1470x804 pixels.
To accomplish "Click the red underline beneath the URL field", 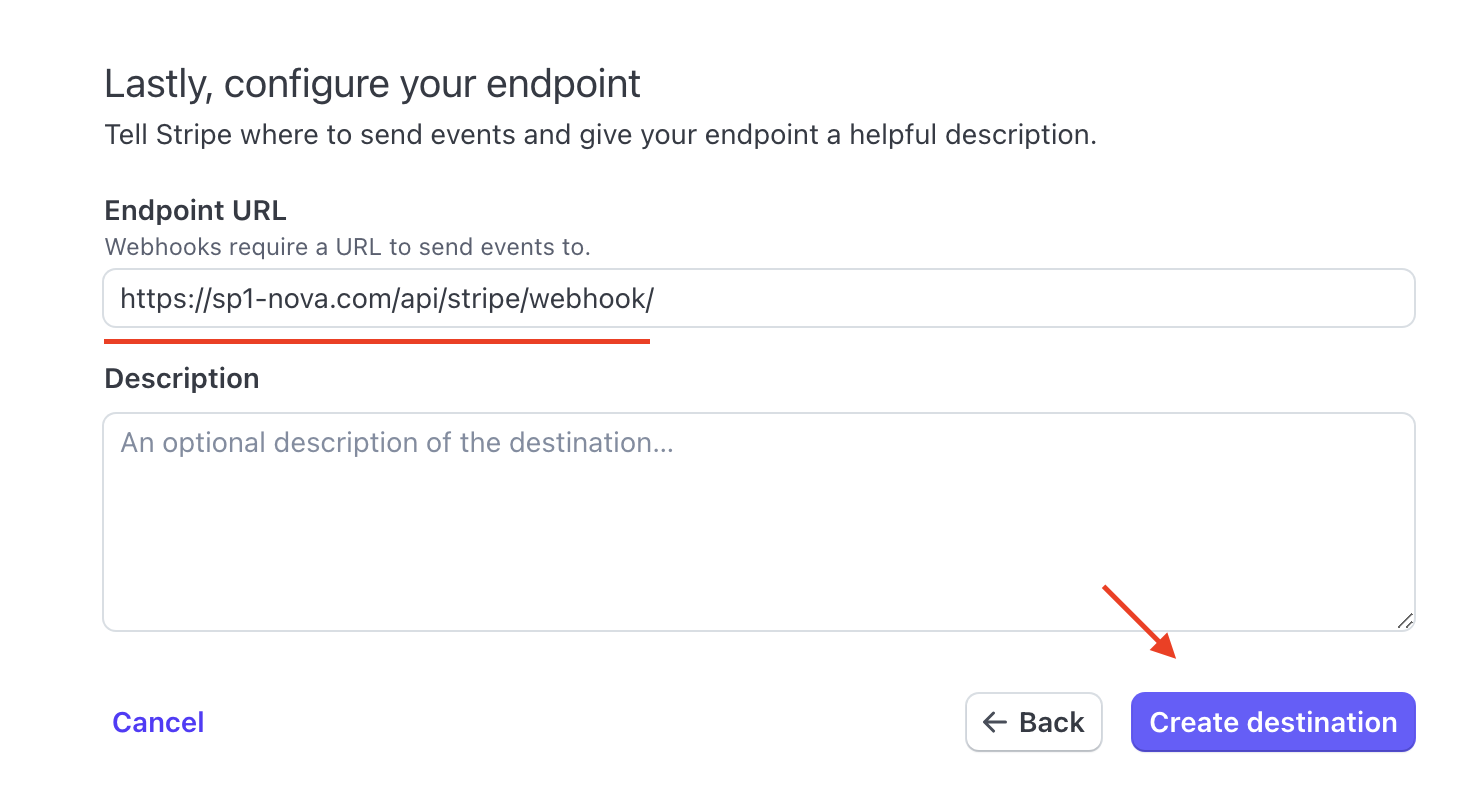I will coord(377,341).
